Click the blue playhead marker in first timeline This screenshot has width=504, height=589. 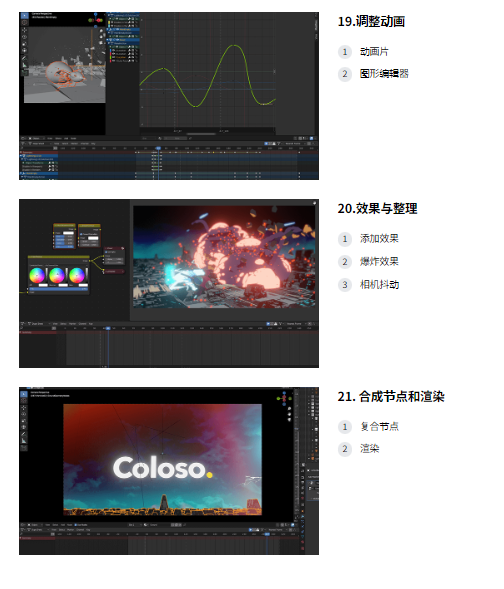click(158, 148)
